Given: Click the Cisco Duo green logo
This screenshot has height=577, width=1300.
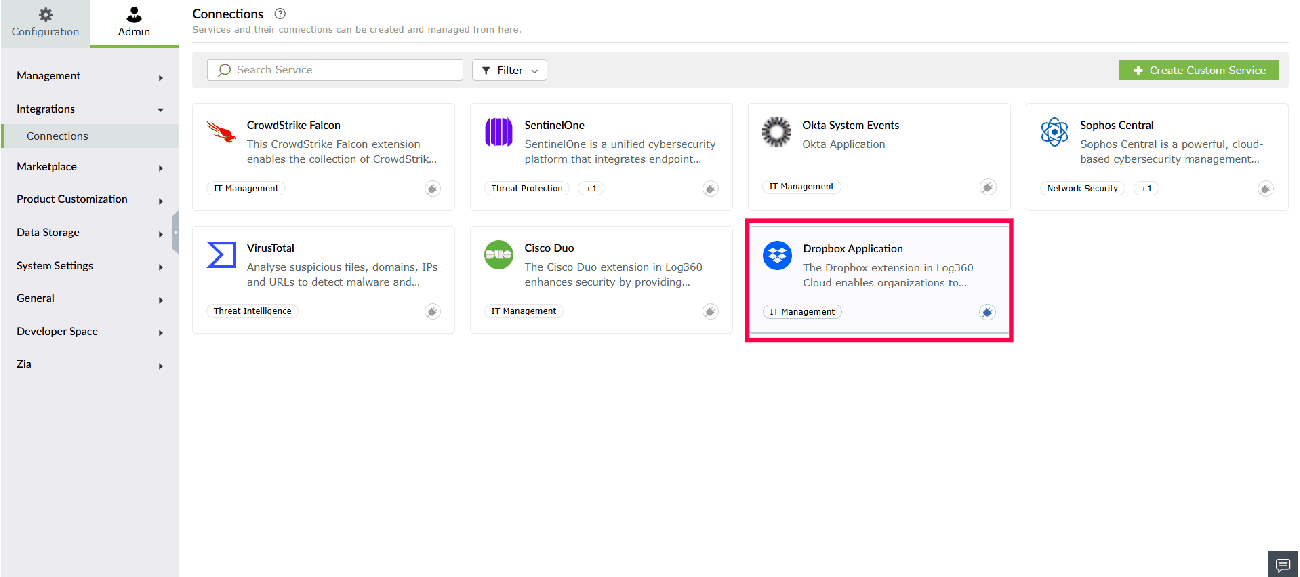Looking at the screenshot, I should [x=498, y=255].
